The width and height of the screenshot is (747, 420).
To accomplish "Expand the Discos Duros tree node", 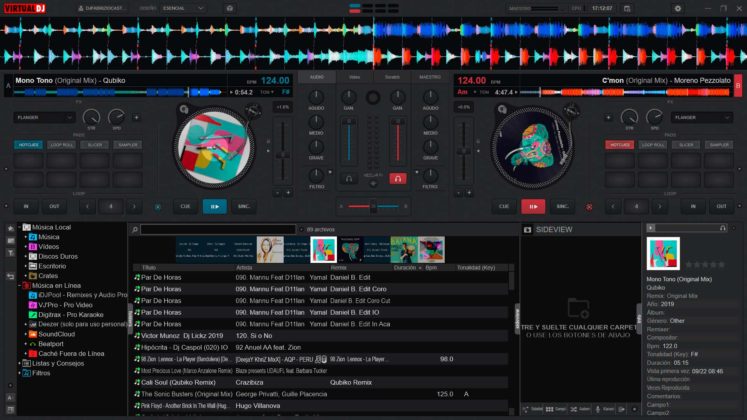I will [x=26, y=257].
